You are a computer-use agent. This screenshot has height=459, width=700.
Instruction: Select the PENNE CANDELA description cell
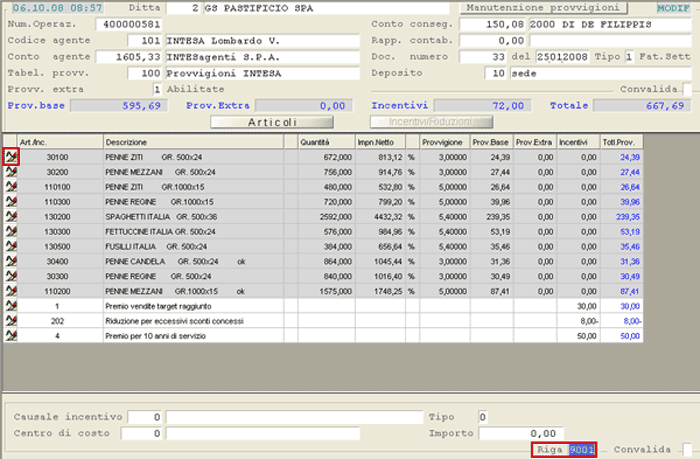[193, 261]
